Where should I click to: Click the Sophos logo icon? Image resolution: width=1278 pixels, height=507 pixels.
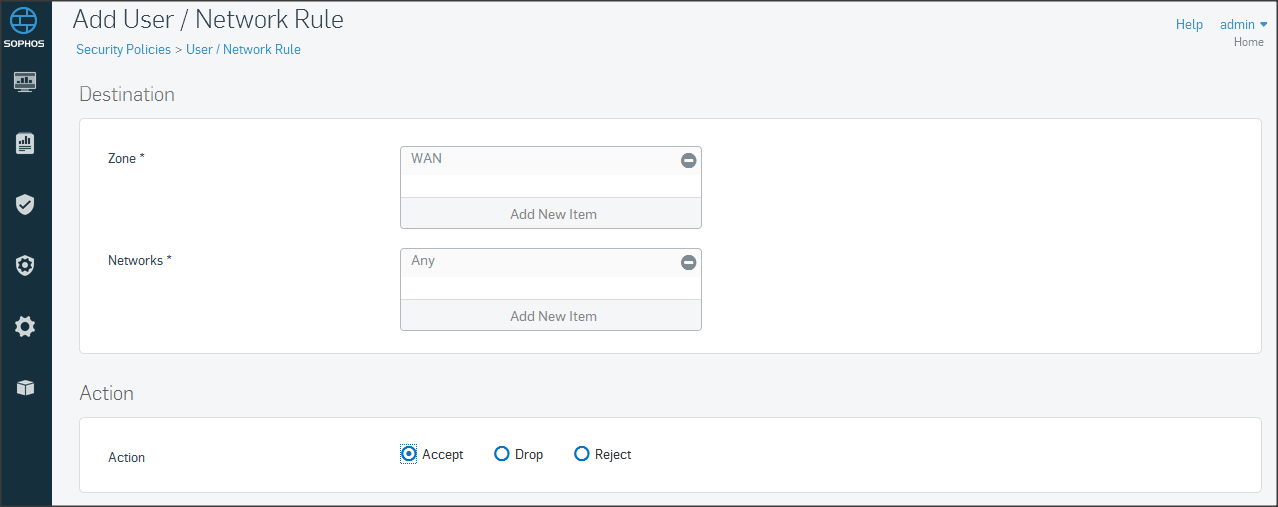pos(25,22)
